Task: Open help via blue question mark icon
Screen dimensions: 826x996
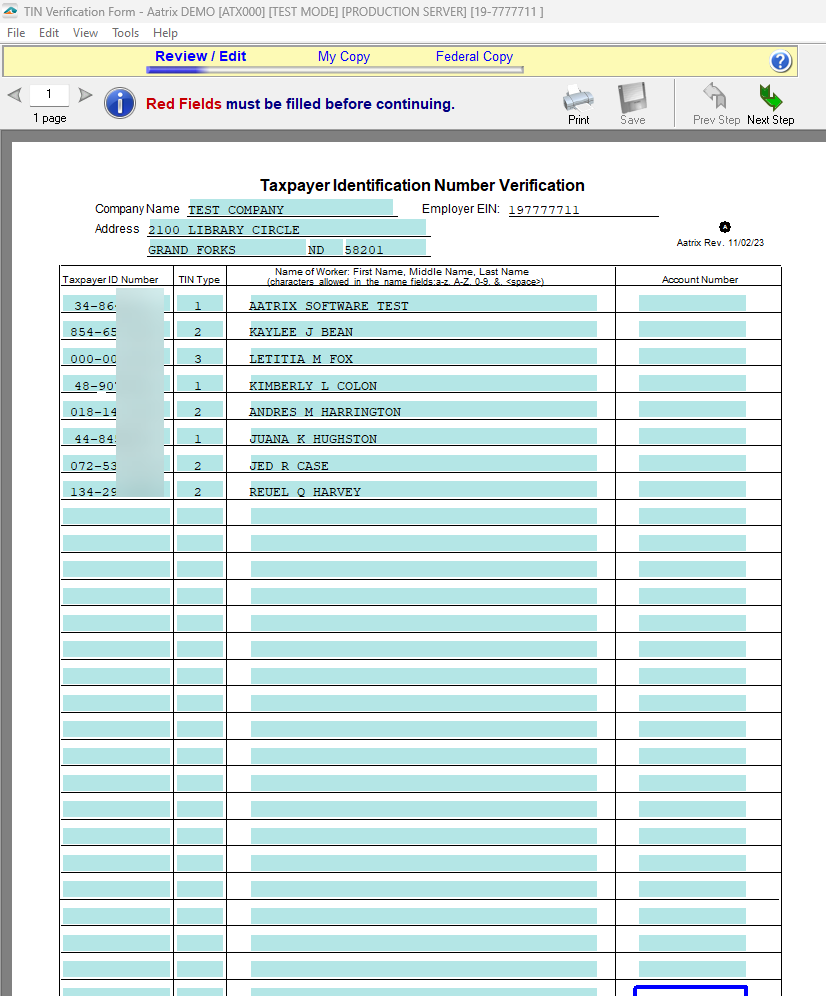Action: 781,62
